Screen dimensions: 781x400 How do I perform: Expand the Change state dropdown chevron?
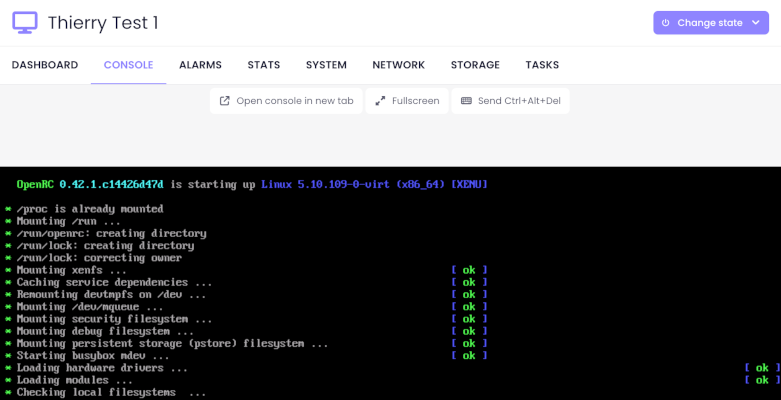756,23
